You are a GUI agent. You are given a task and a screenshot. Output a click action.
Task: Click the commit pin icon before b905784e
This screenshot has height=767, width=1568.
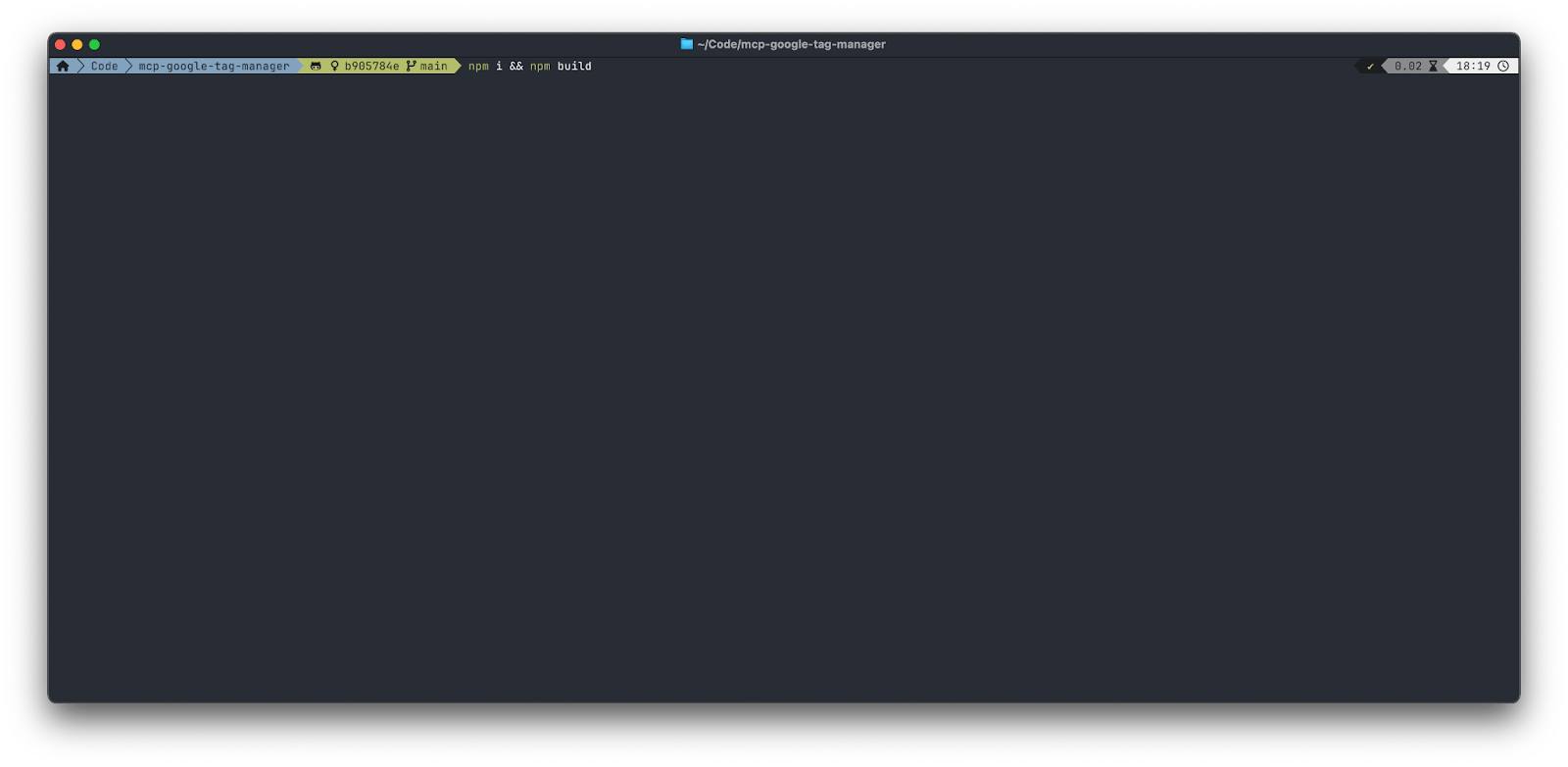tap(334, 67)
